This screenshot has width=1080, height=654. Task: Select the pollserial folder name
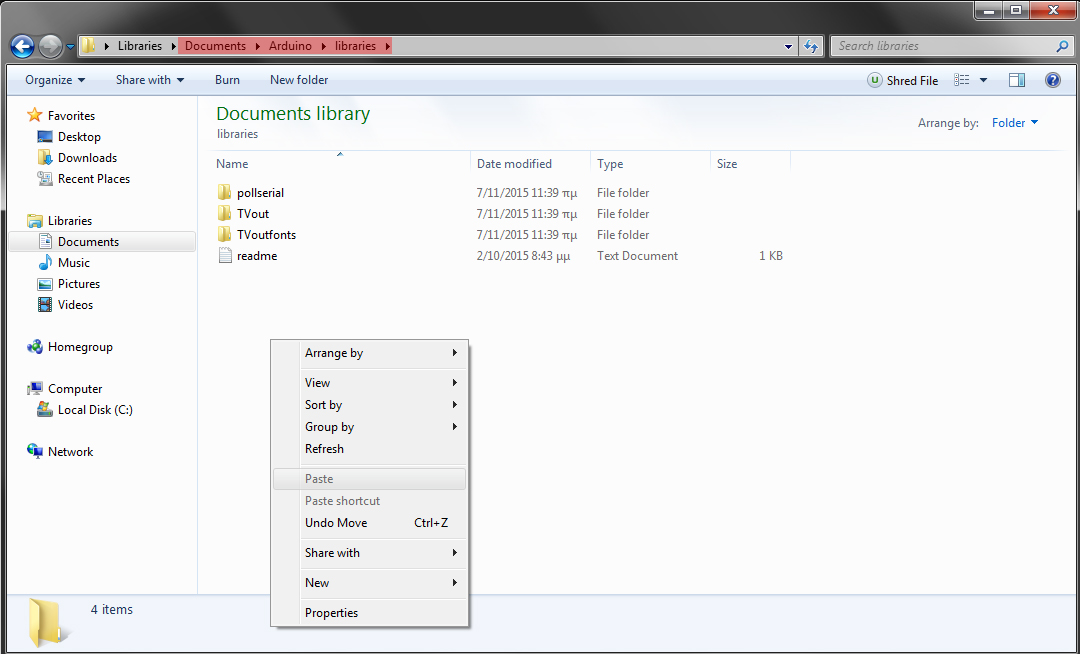click(x=260, y=193)
